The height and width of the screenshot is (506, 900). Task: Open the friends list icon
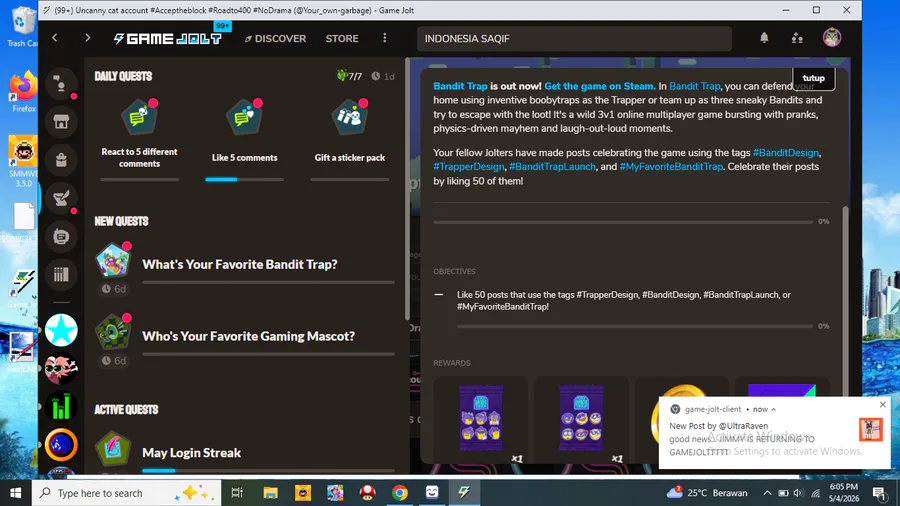tap(797, 38)
